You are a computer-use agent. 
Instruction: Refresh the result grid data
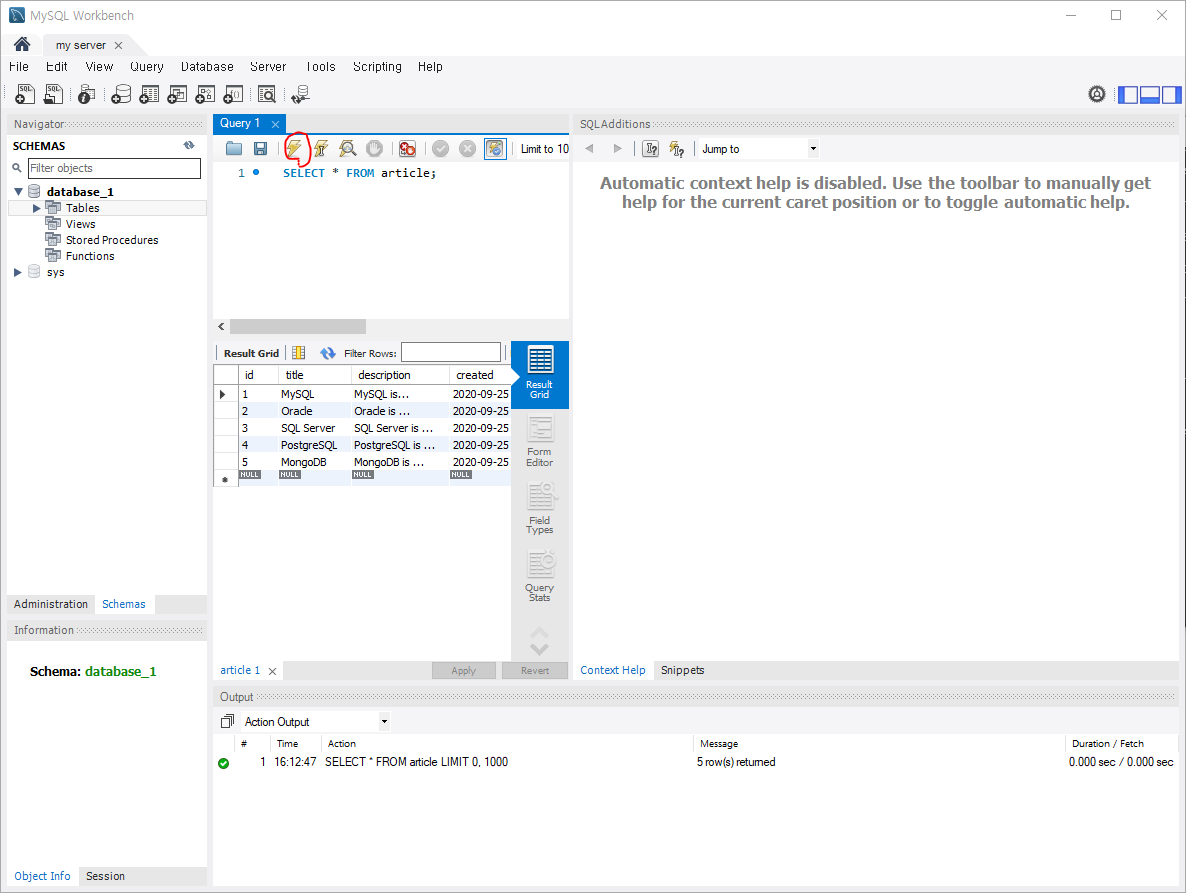[328, 353]
